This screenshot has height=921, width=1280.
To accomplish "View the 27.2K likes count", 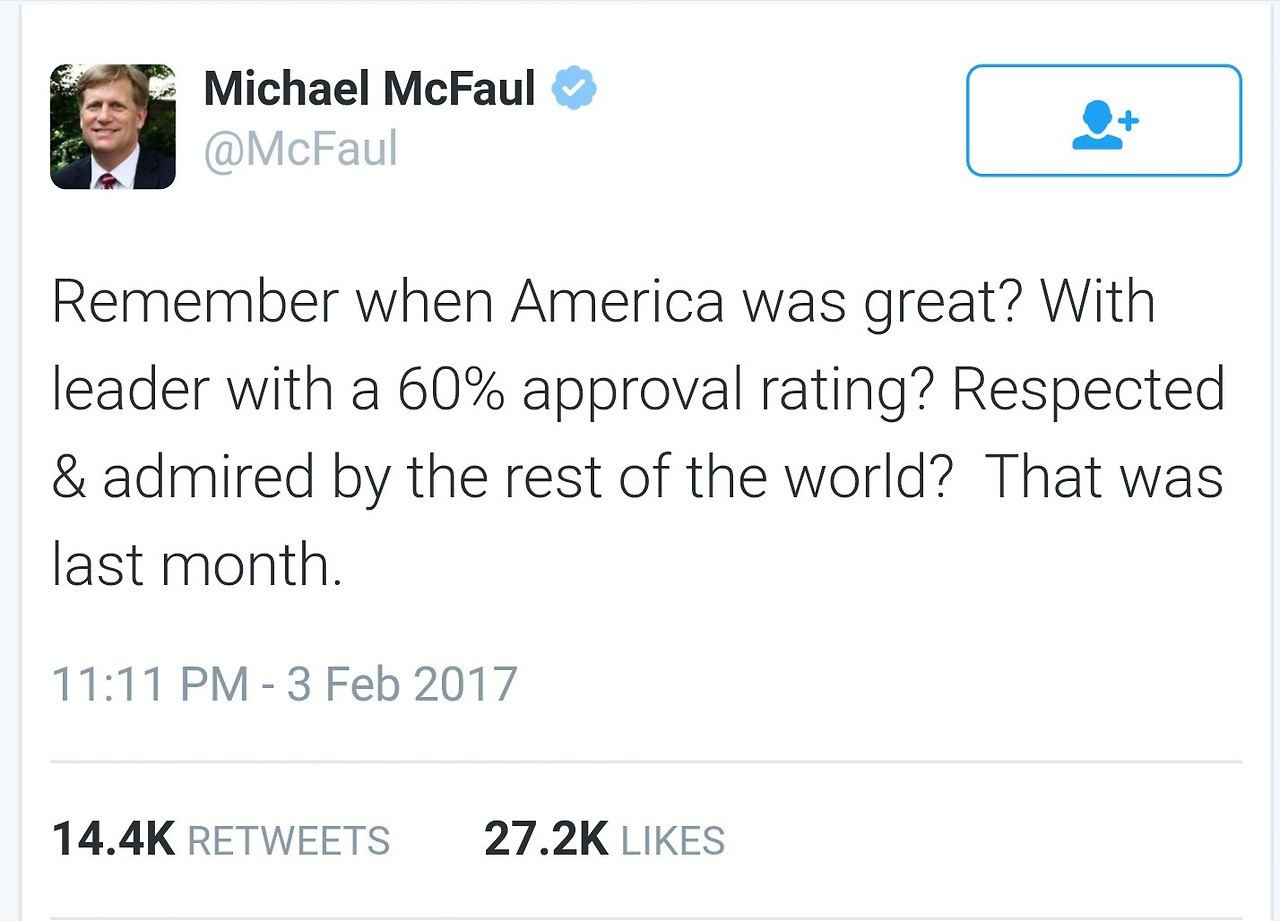I will [546, 839].
